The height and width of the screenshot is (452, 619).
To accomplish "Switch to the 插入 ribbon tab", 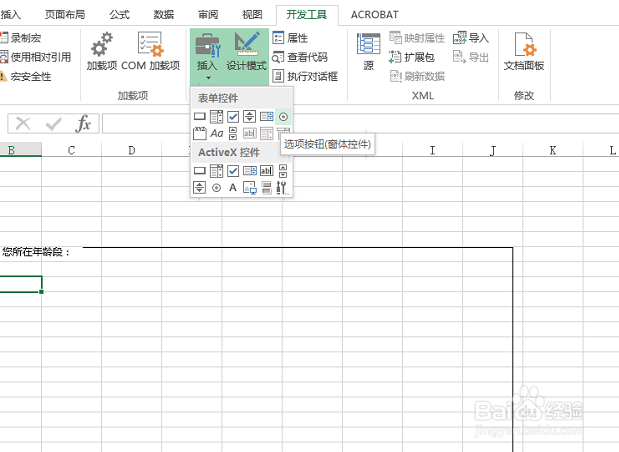I will (x=10, y=15).
